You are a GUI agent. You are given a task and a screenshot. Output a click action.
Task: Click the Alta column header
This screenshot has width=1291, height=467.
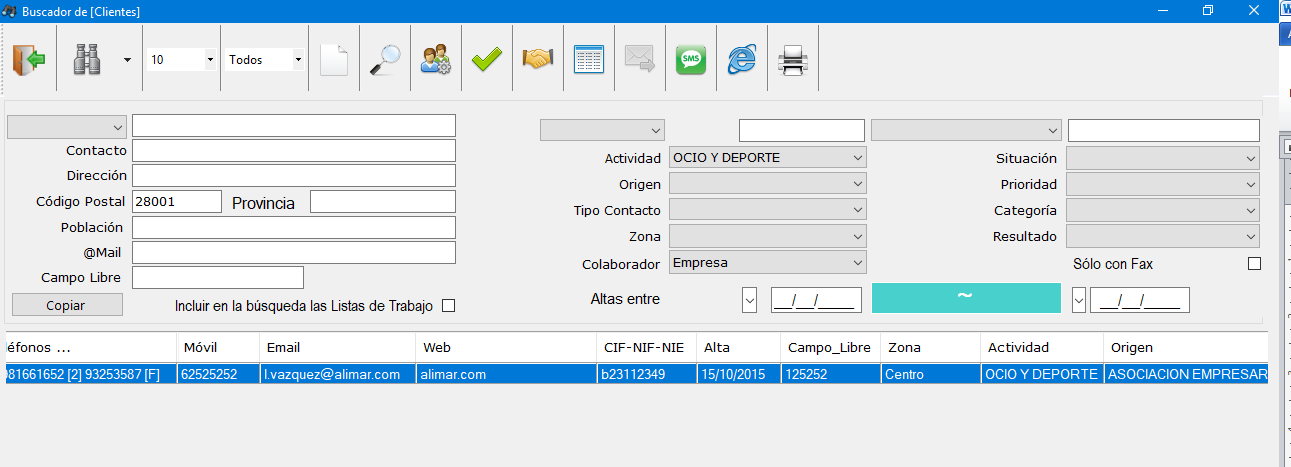pos(738,347)
